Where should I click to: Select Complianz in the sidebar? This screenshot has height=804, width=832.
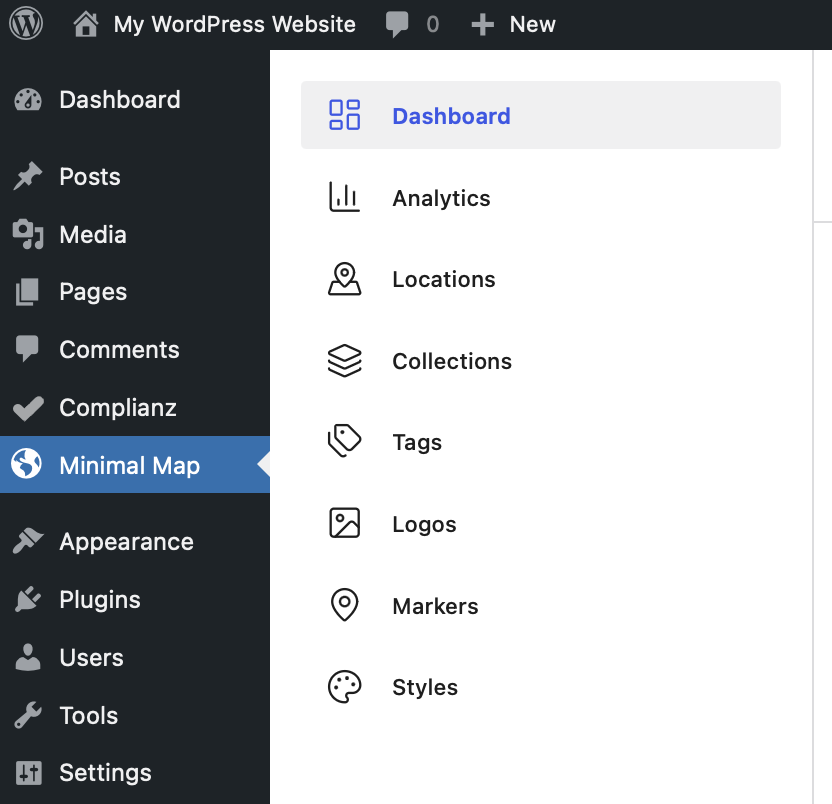tap(117, 408)
